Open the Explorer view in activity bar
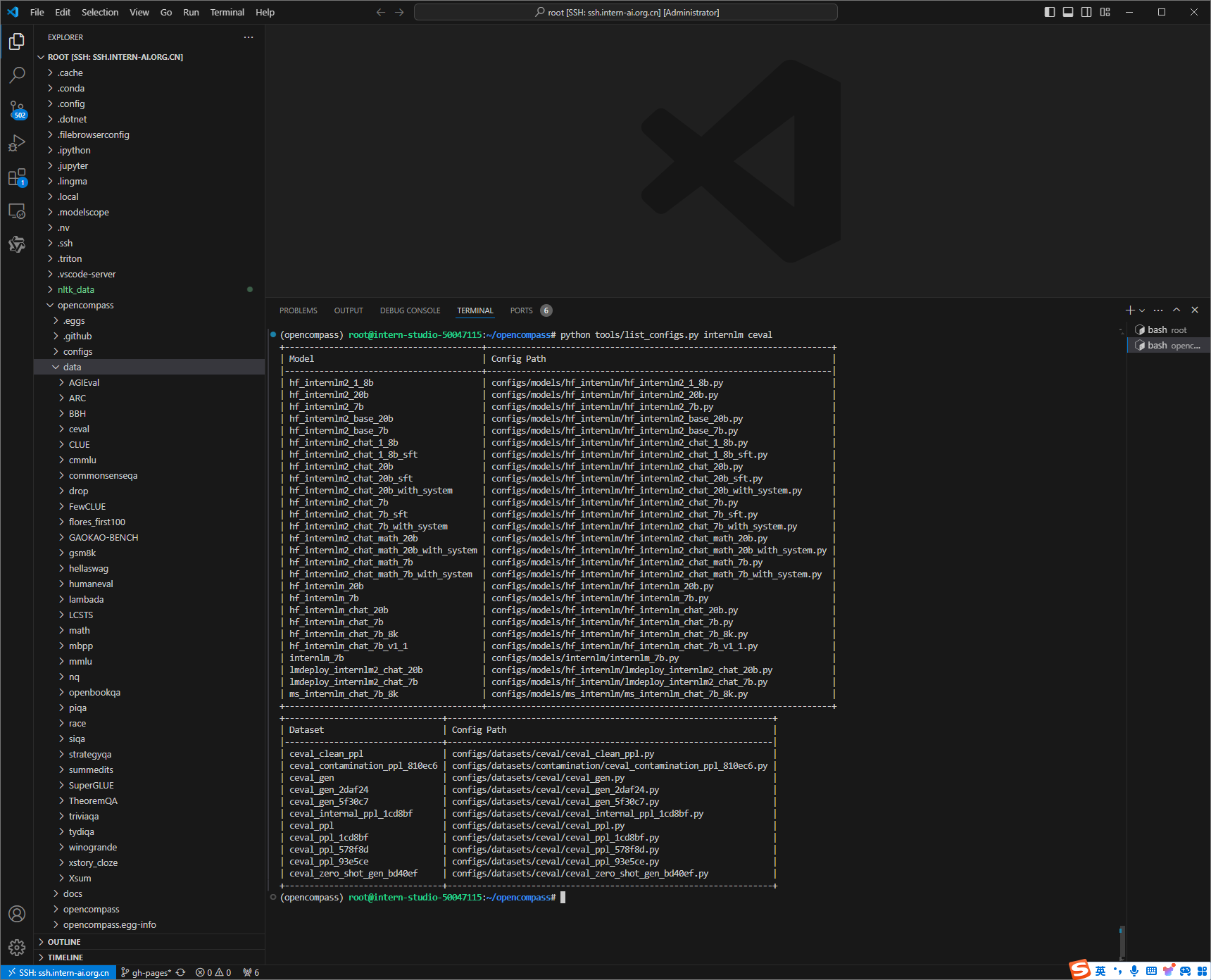1211x980 pixels. [17, 42]
